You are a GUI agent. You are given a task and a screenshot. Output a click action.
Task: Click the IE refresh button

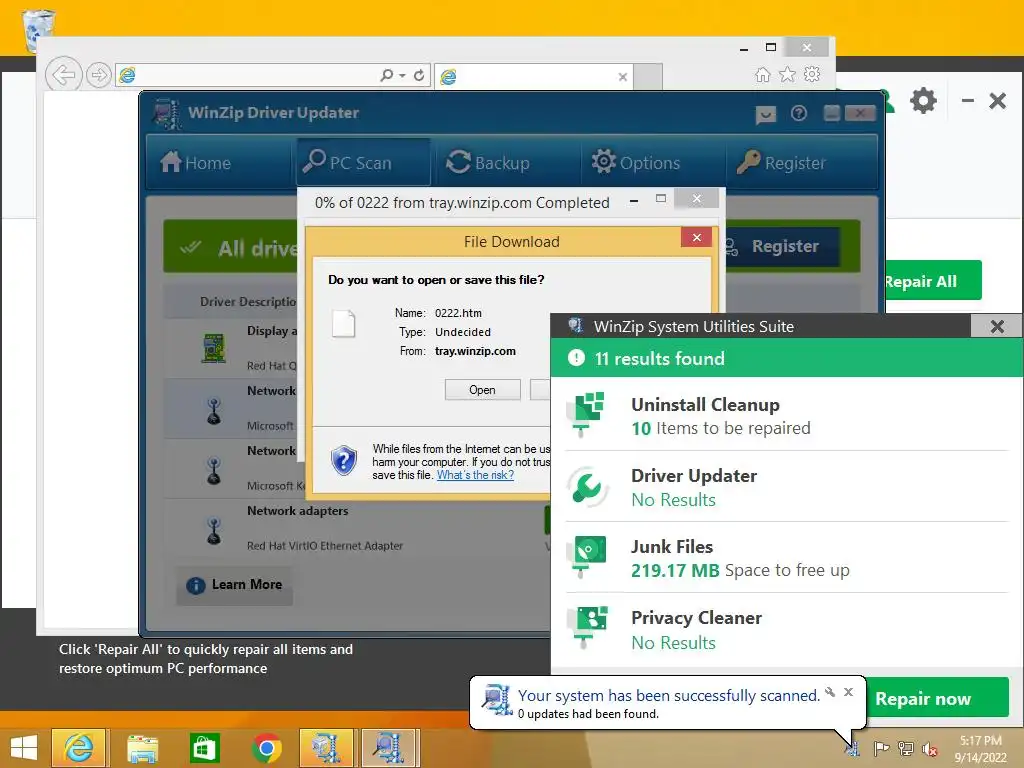point(419,75)
